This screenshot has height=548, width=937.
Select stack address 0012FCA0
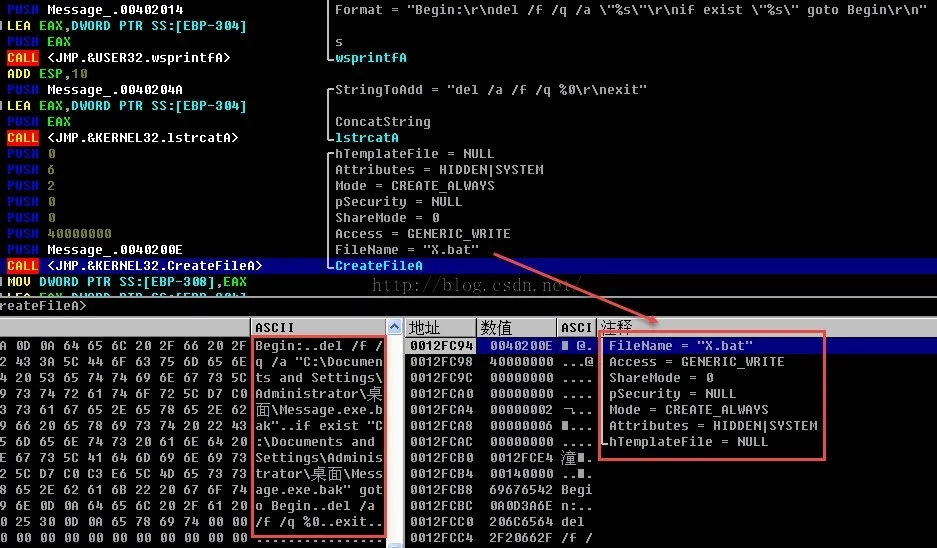[441, 394]
